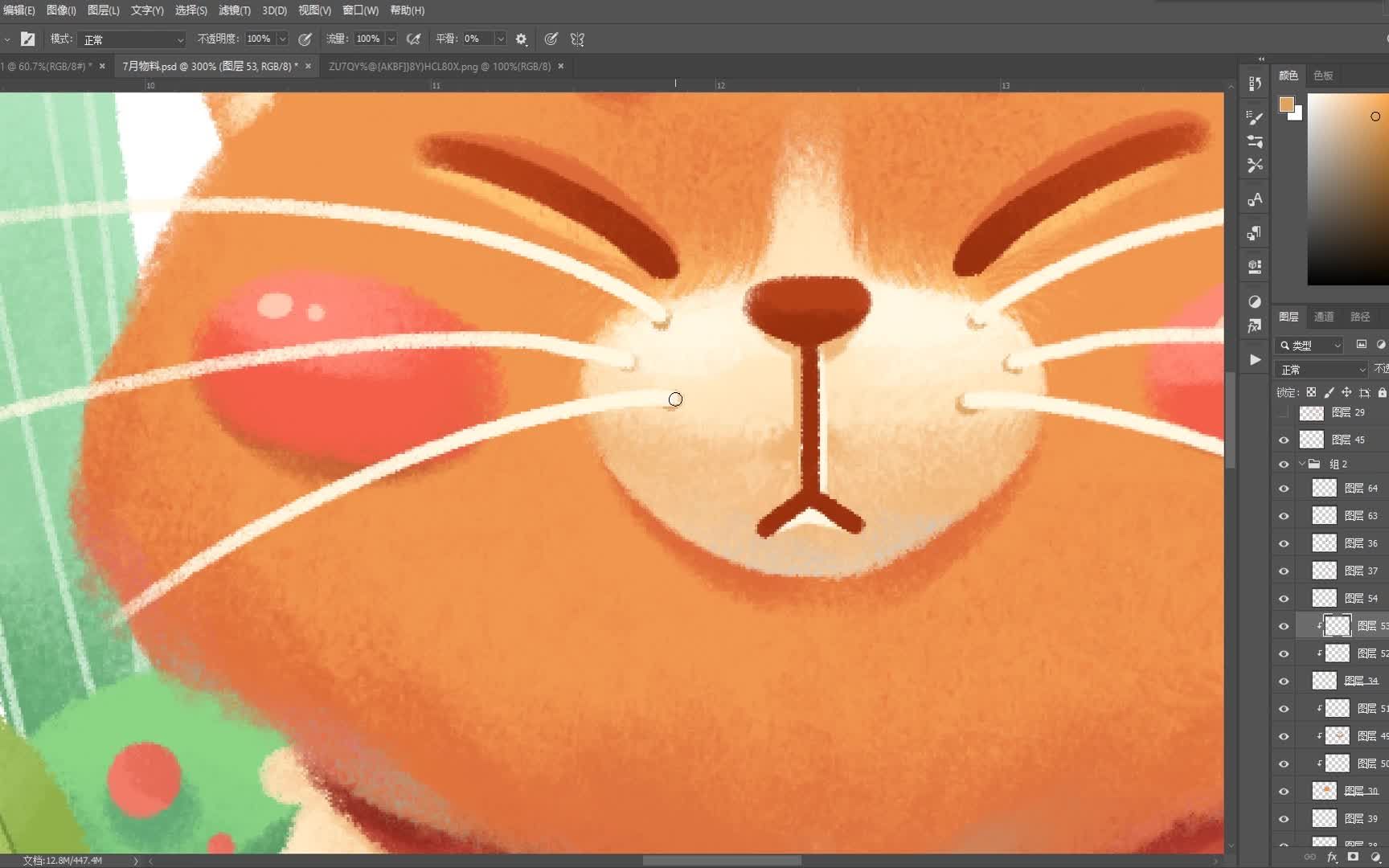
Task: Open opacity 不透明度 dropdown arrow
Action: click(x=282, y=39)
